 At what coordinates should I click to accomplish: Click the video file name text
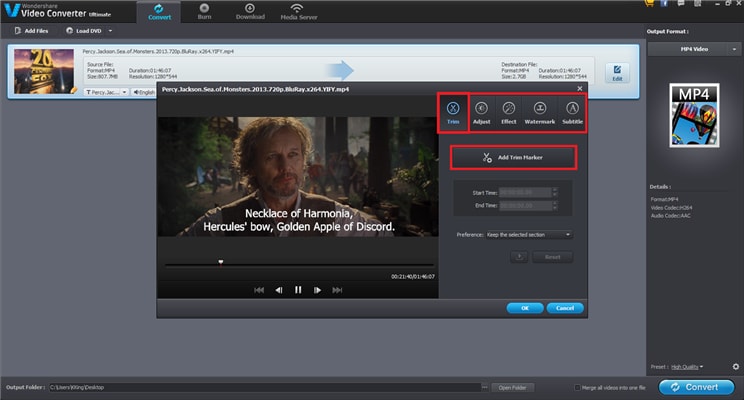(x=158, y=51)
